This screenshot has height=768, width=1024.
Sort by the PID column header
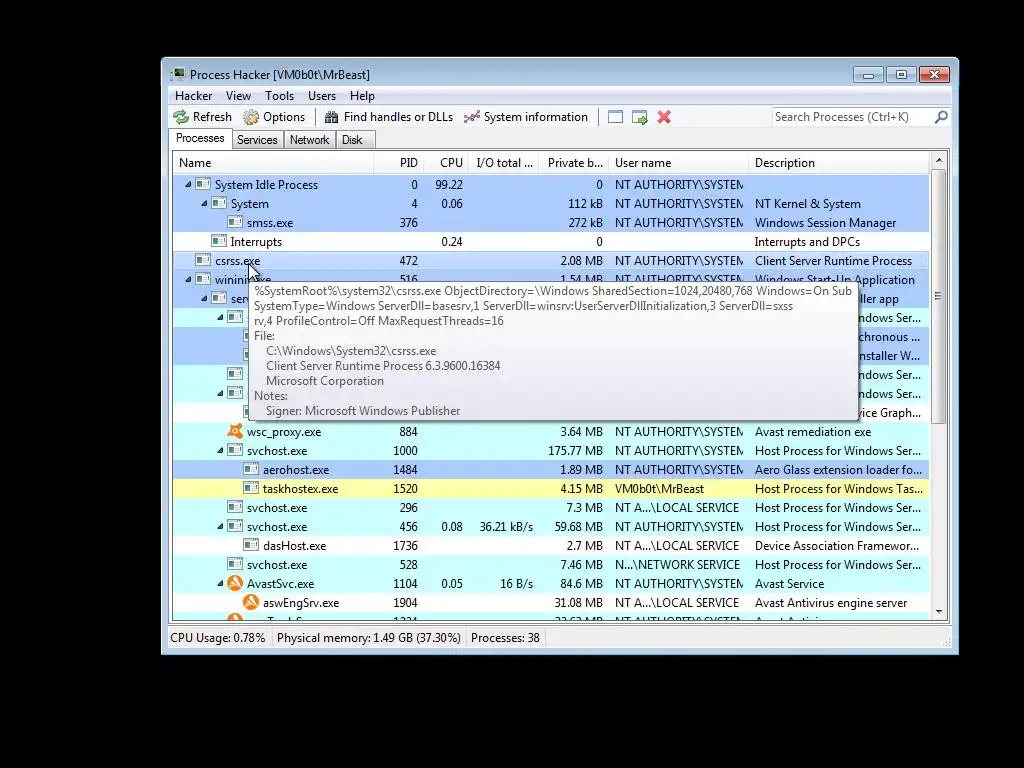pos(398,163)
